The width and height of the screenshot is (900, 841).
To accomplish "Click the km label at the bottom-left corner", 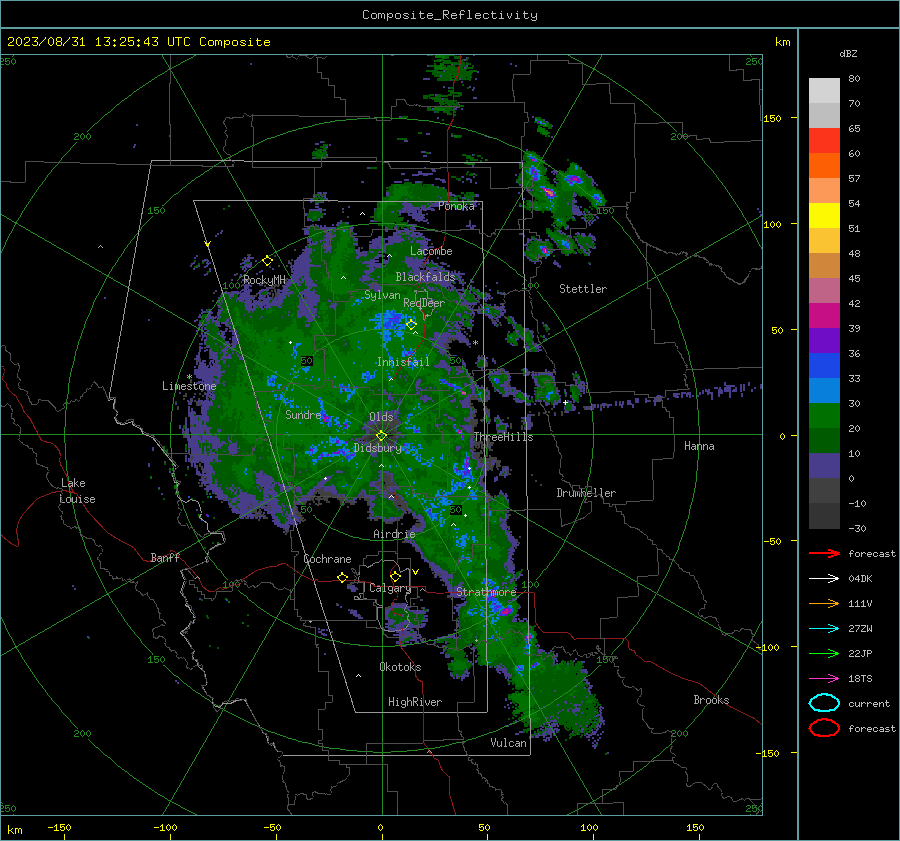I will 14,830.
